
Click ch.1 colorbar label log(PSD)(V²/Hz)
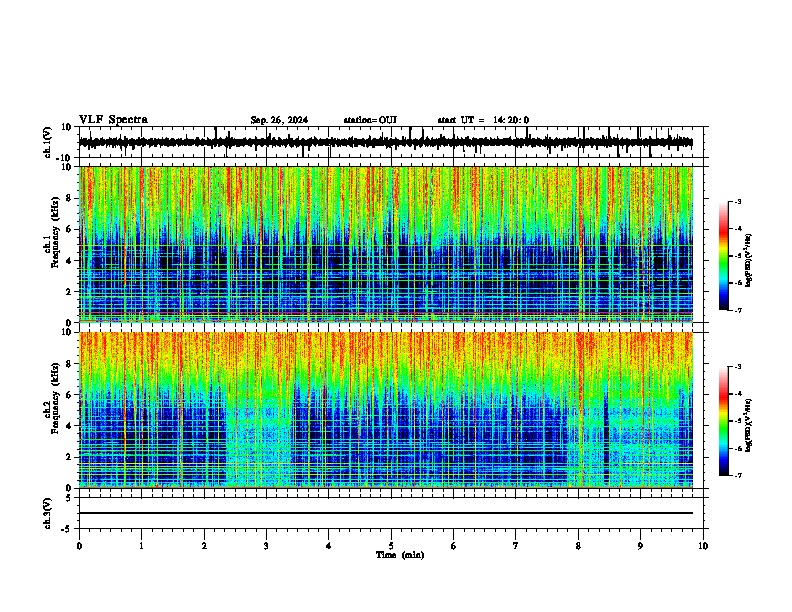click(x=748, y=261)
